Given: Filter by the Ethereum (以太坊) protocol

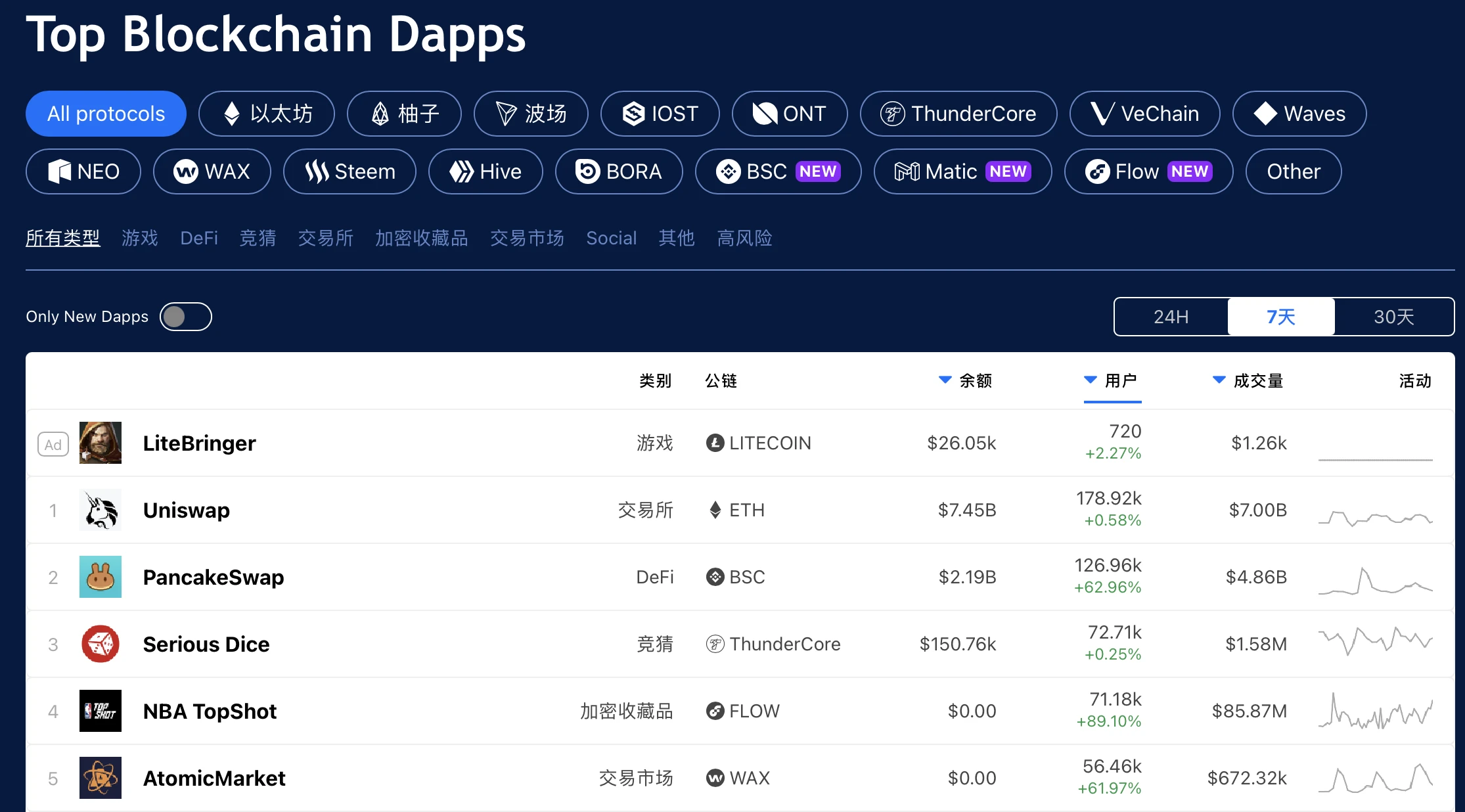Looking at the screenshot, I should tap(267, 114).
